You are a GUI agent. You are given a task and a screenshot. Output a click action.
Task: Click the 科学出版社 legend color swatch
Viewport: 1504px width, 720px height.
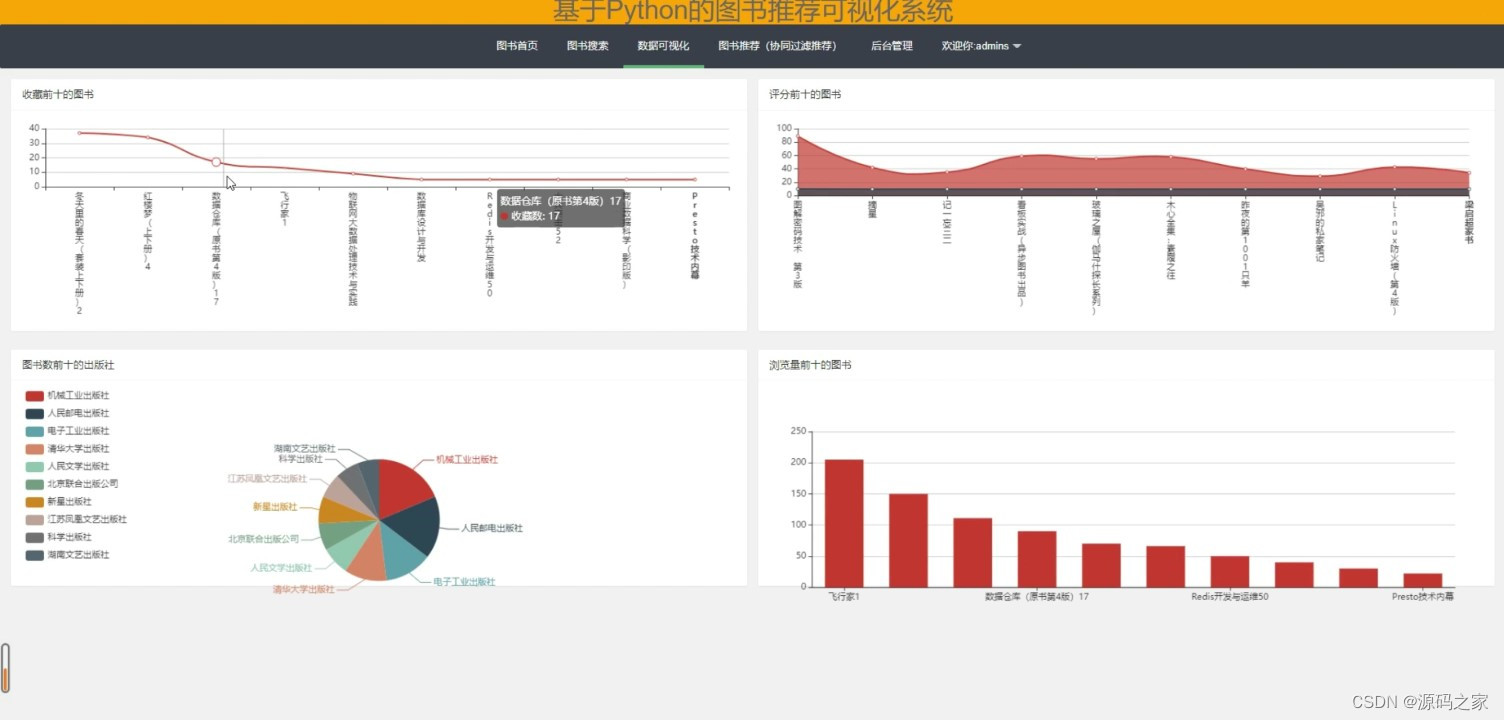35,537
